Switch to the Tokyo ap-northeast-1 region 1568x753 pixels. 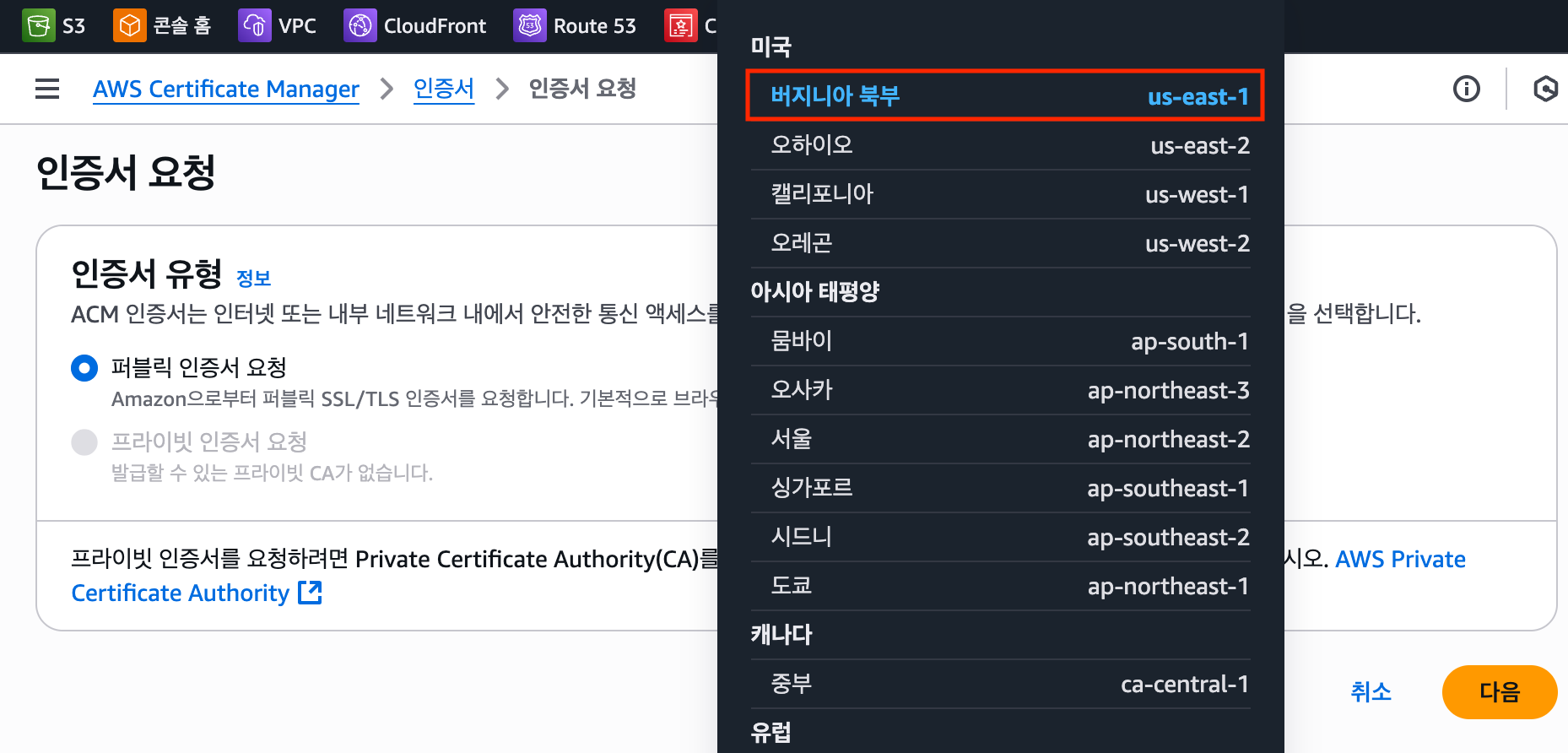tap(1003, 586)
